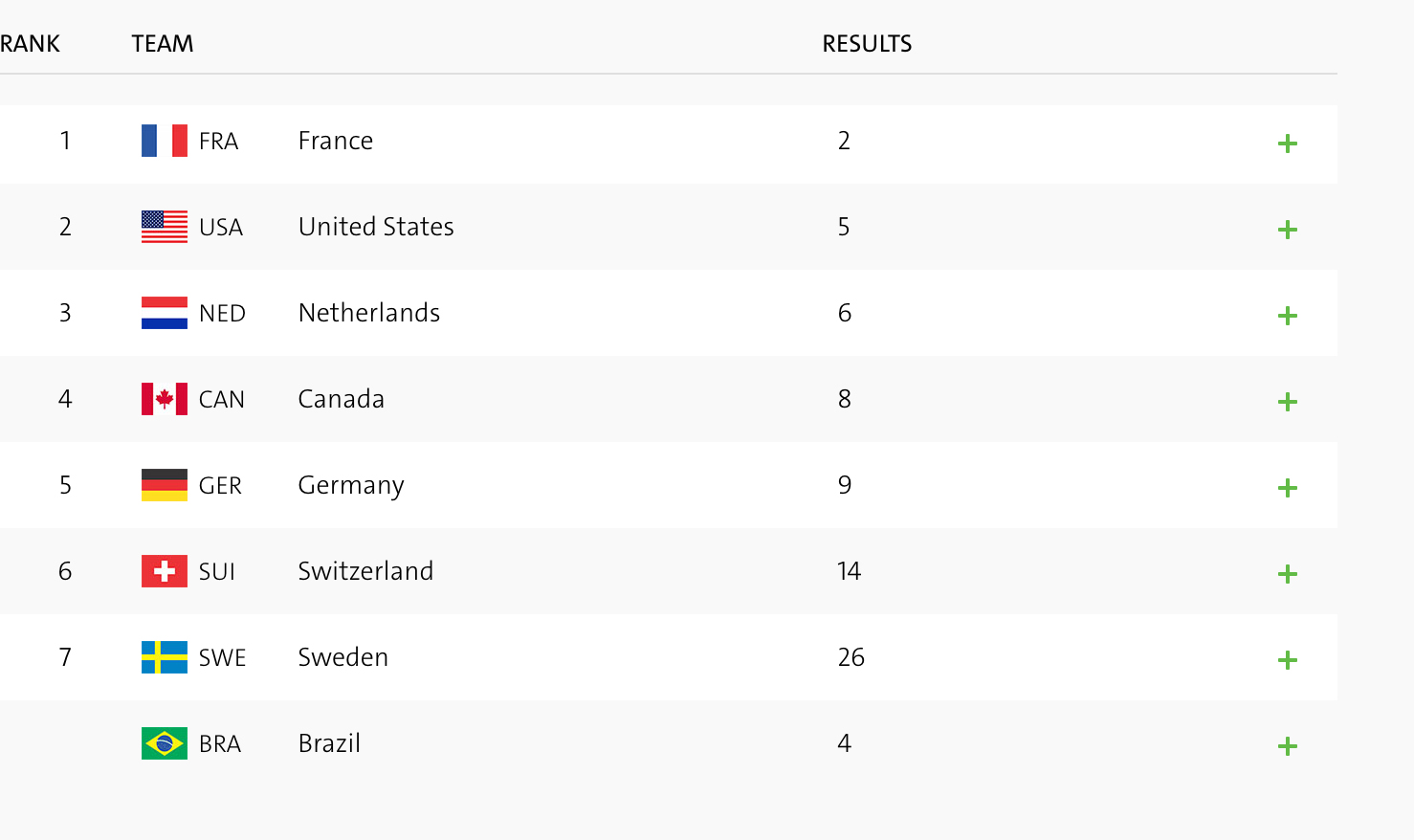1414x840 pixels.
Task: Click the TEAM column header
Action: point(163,44)
